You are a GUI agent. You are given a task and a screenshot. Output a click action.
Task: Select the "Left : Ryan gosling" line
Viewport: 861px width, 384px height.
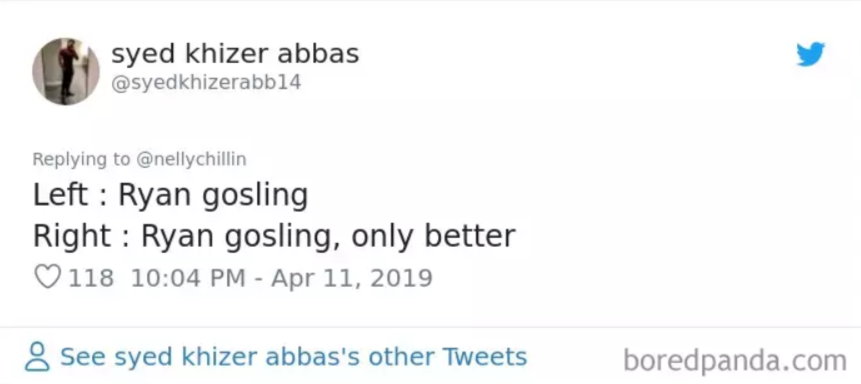170,196
